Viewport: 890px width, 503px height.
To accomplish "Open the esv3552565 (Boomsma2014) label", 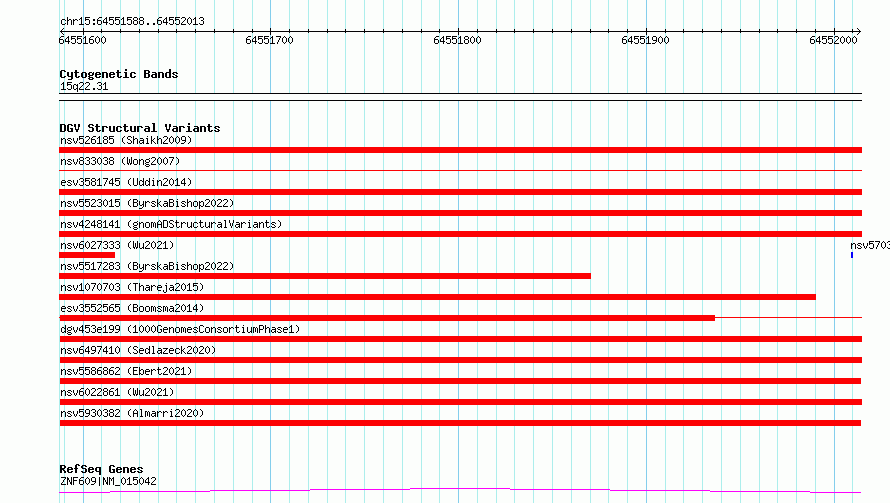I will tap(132, 308).
